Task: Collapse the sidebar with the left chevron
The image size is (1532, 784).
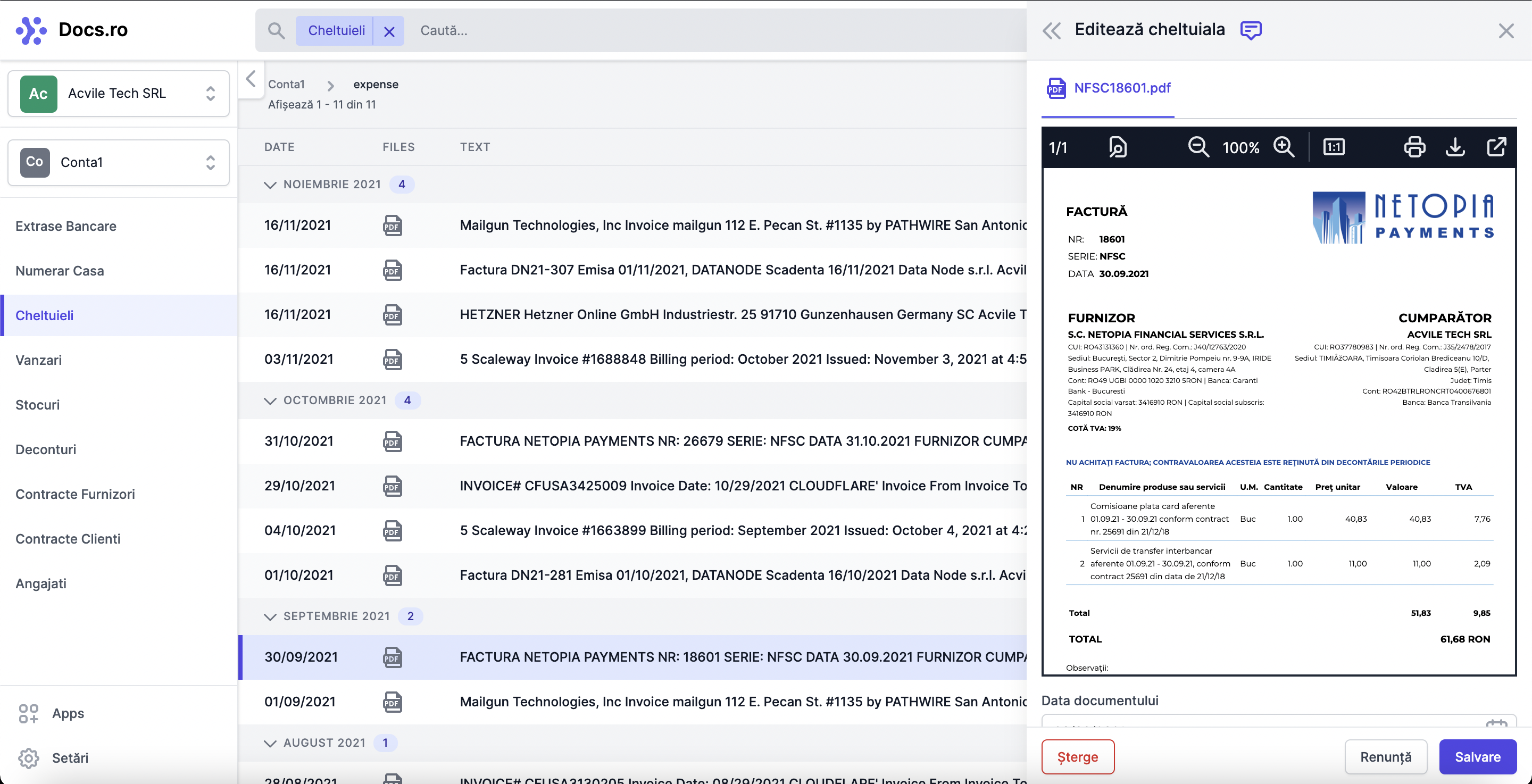Action: (x=251, y=79)
